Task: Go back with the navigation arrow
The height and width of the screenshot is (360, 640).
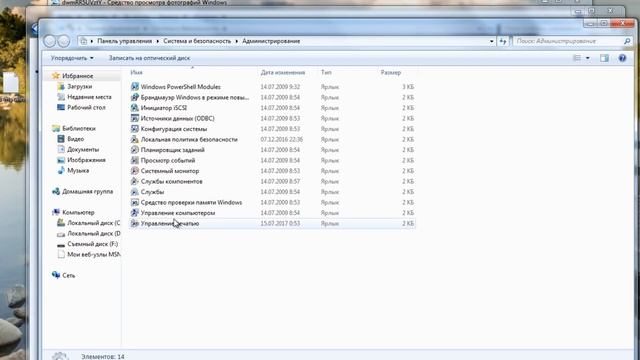Action: [49, 41]
